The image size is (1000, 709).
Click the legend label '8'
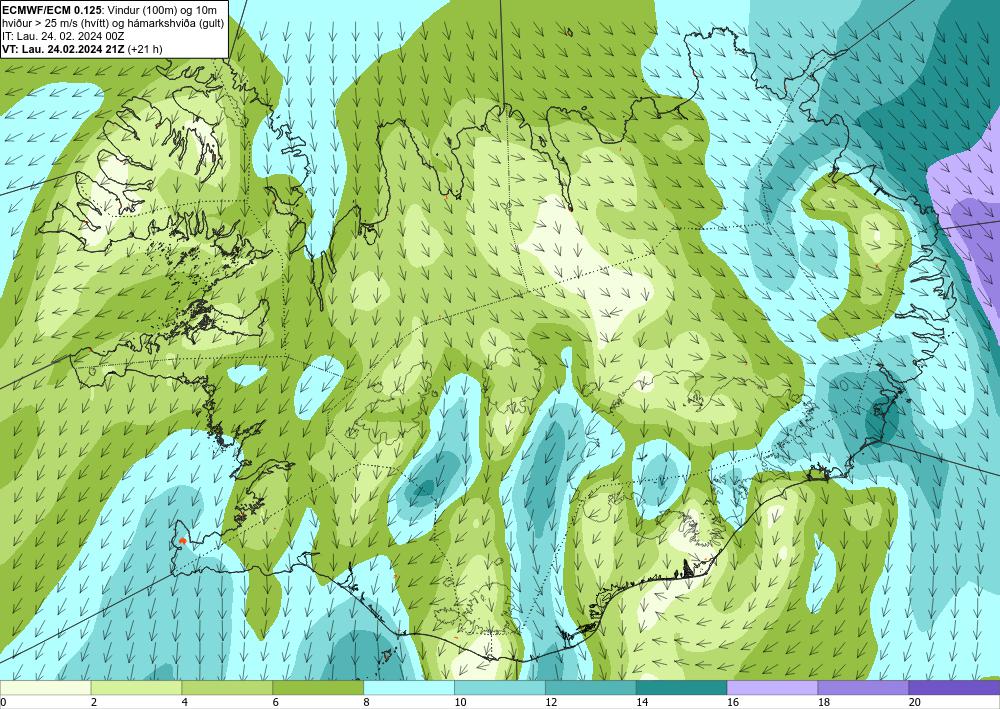coord(366,702)
